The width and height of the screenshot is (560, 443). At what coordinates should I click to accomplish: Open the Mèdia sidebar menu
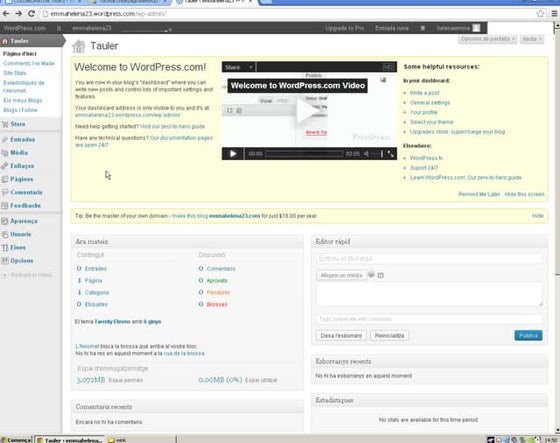tap(19, 153)
